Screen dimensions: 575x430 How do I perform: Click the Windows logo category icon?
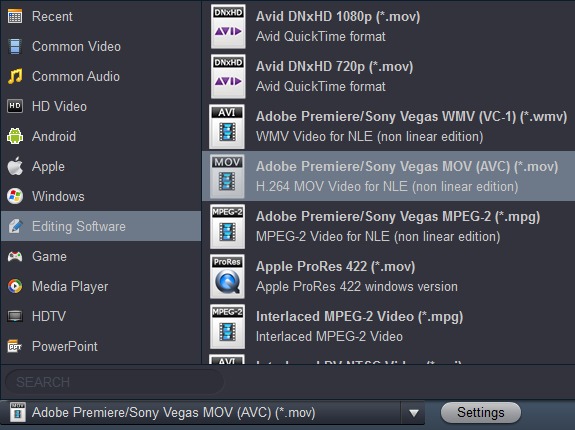coord(15,196)
